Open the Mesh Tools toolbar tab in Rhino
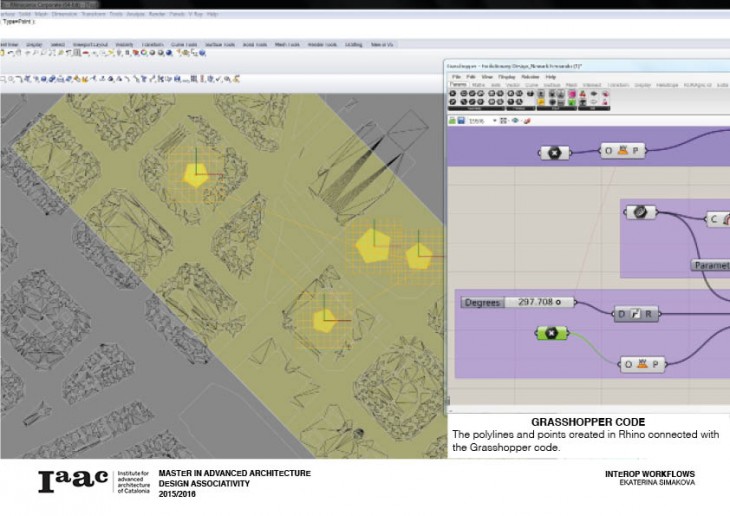 pos(286,44)
